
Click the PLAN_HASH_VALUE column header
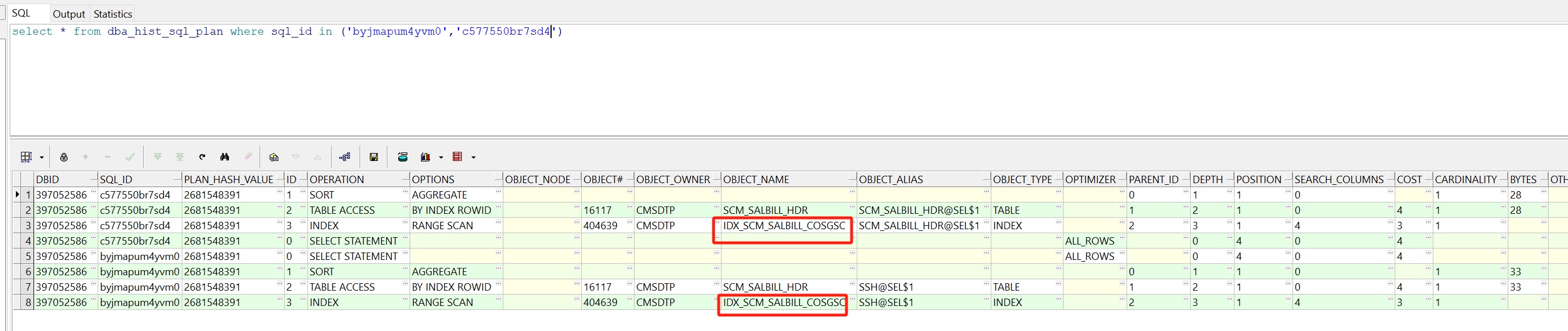[x=233, y=179]
